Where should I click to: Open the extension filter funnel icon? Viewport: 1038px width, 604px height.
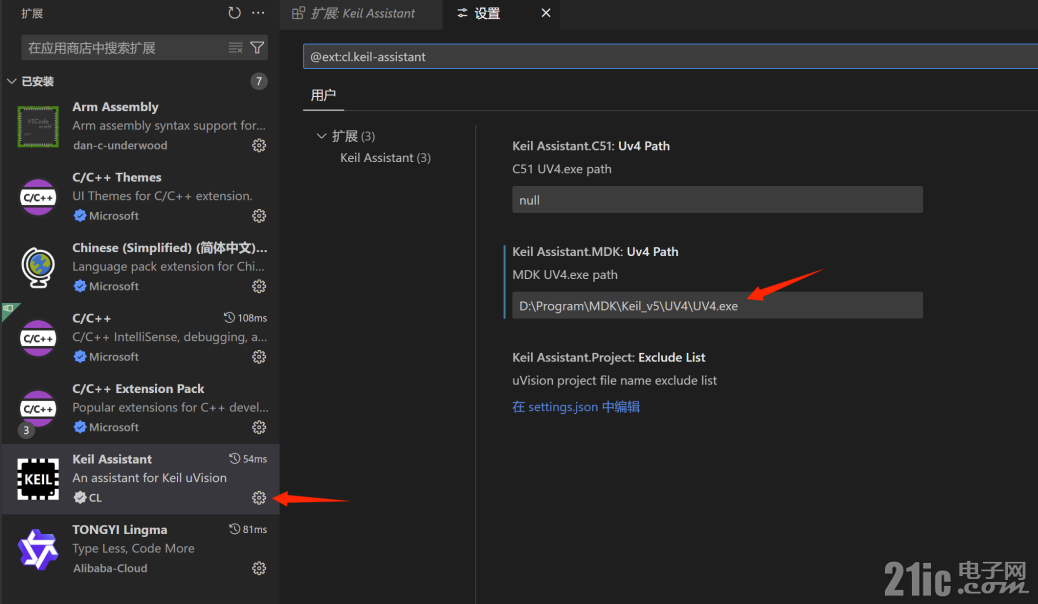tap(257, 47)
